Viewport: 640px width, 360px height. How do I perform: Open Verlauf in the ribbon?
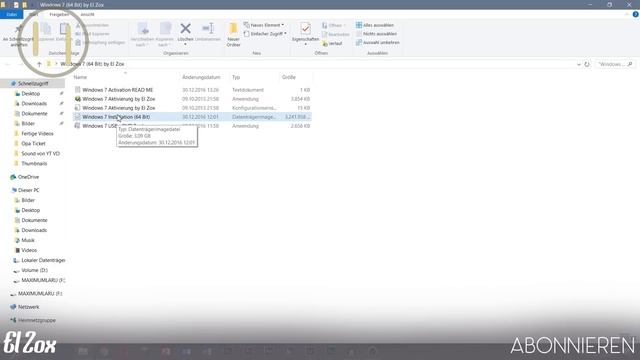click(x=332, y=43)
